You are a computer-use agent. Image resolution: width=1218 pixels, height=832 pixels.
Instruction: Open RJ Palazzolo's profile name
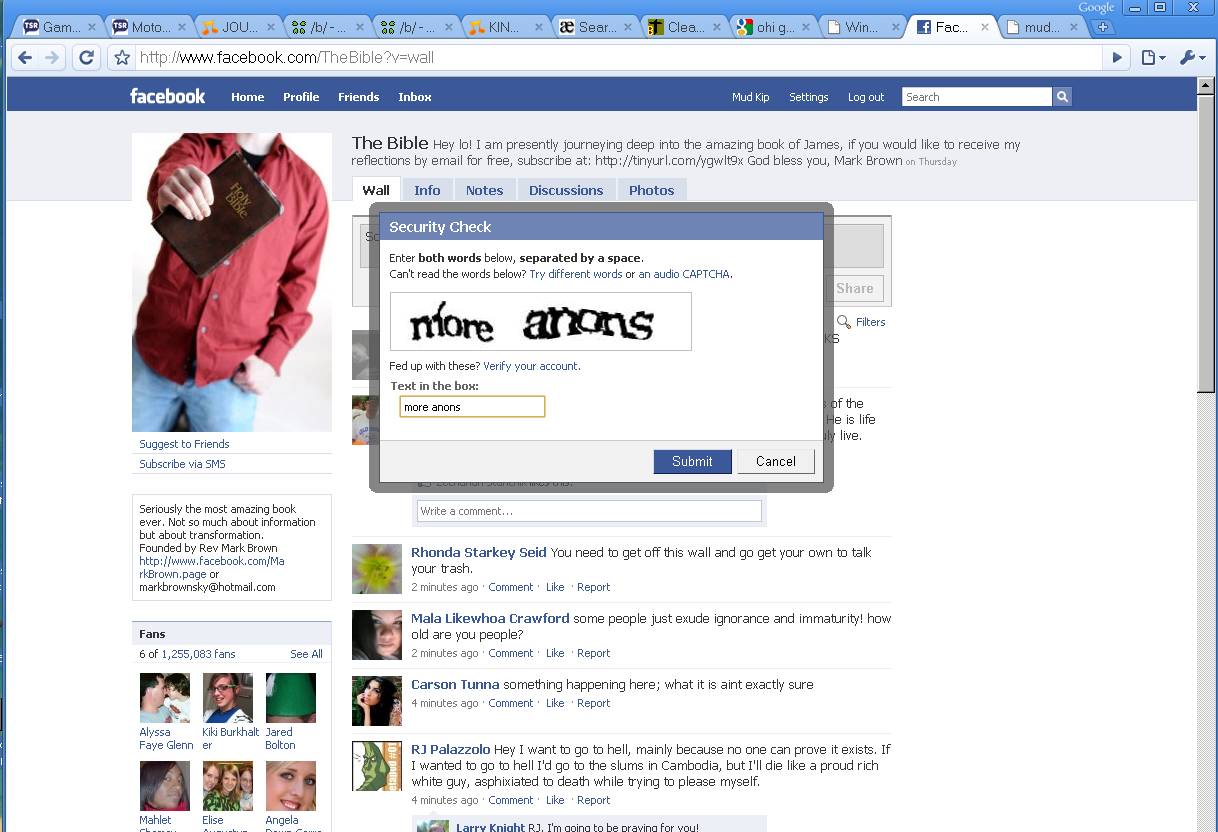coord(451,749)
